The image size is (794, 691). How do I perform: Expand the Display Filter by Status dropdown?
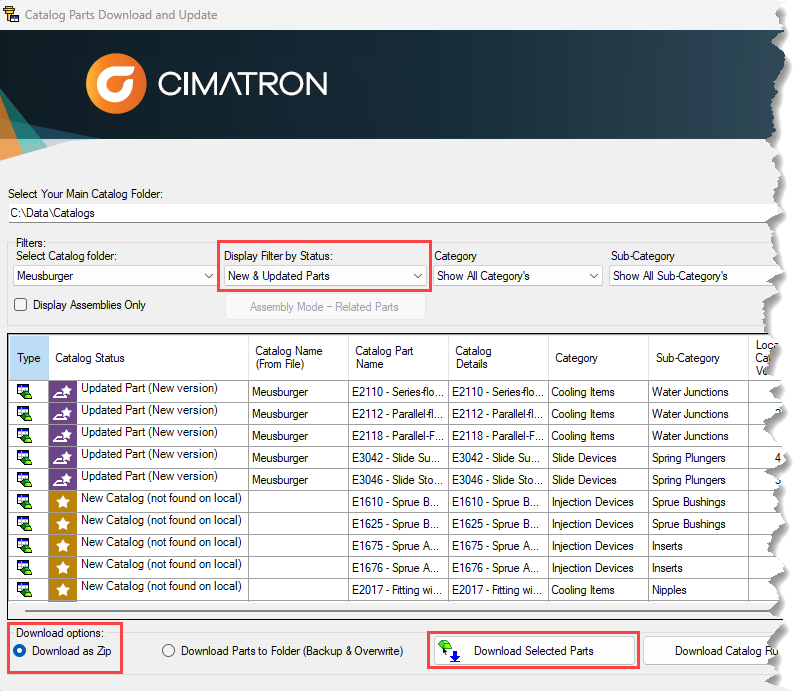[324, 276]
